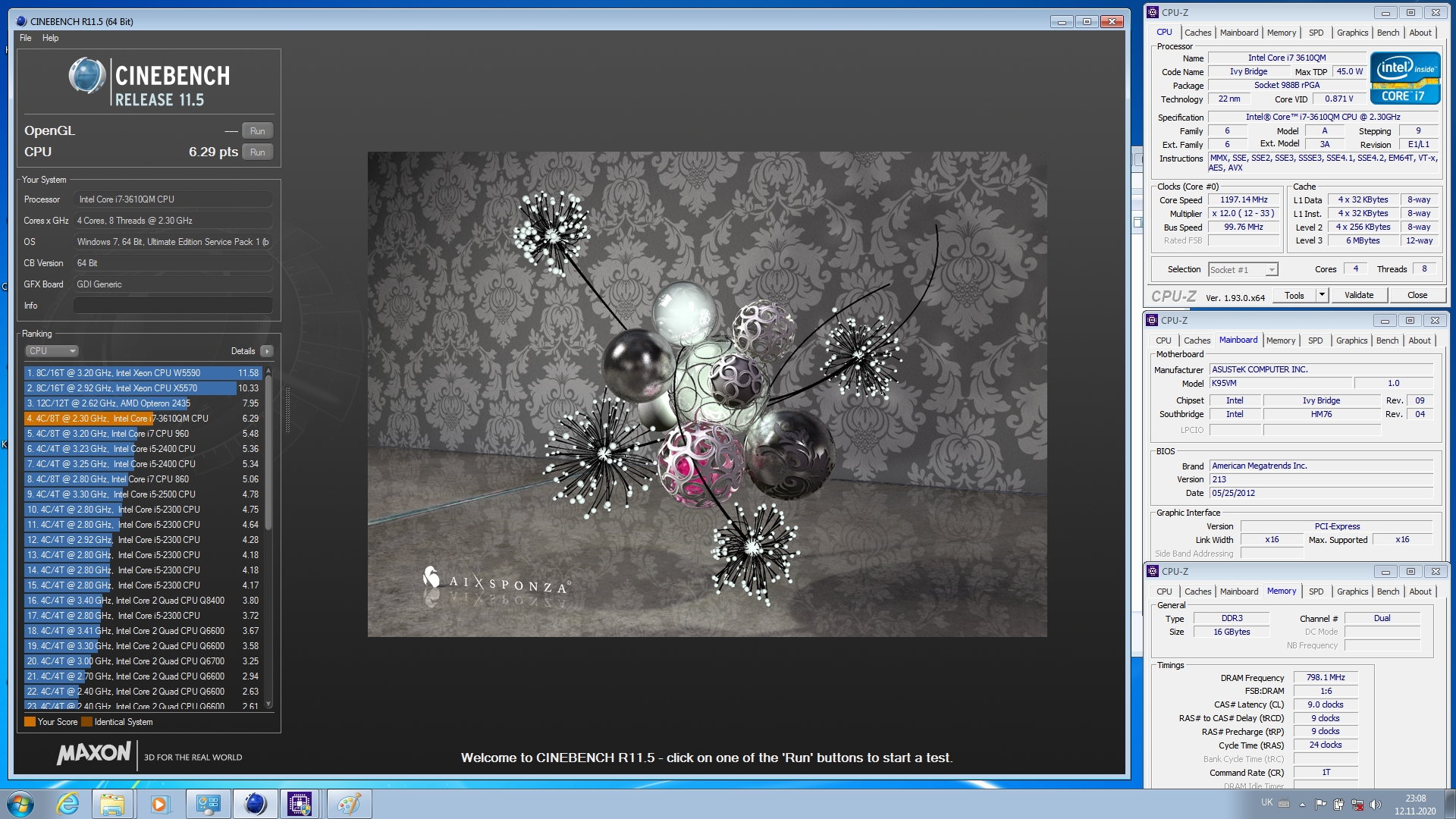Click the keyboard icon next to UK
The height and width of the screenshot is (819, 1456).
click(1283, 803)
